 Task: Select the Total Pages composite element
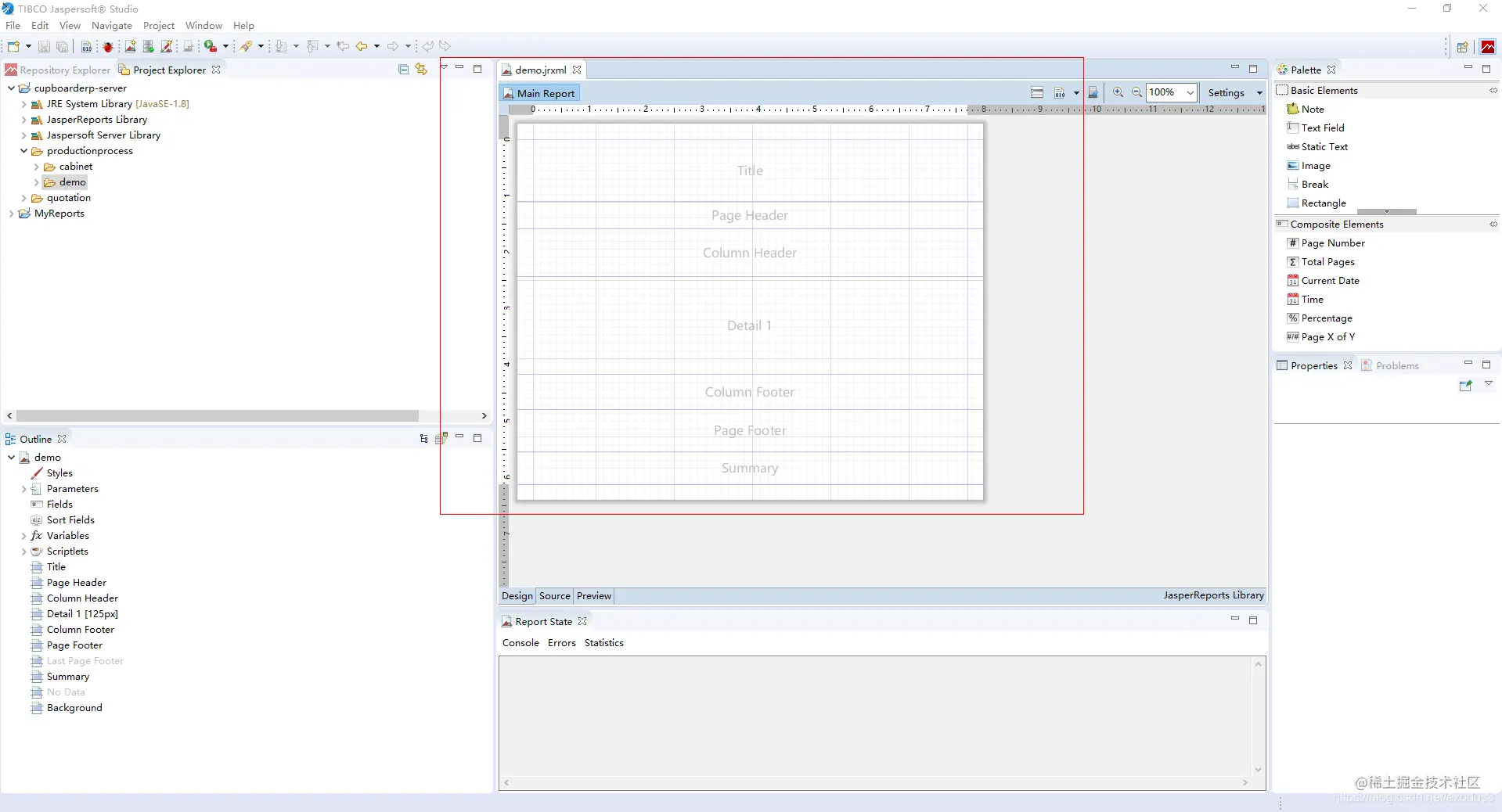click(x=1321, y=262)
